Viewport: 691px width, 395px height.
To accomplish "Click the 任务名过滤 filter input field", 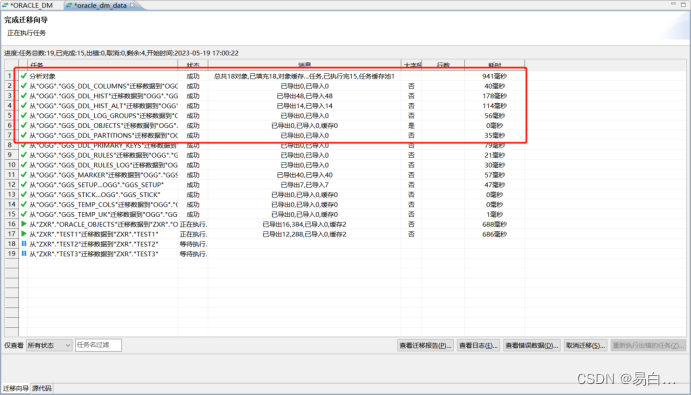I will (x=98, y=345).
